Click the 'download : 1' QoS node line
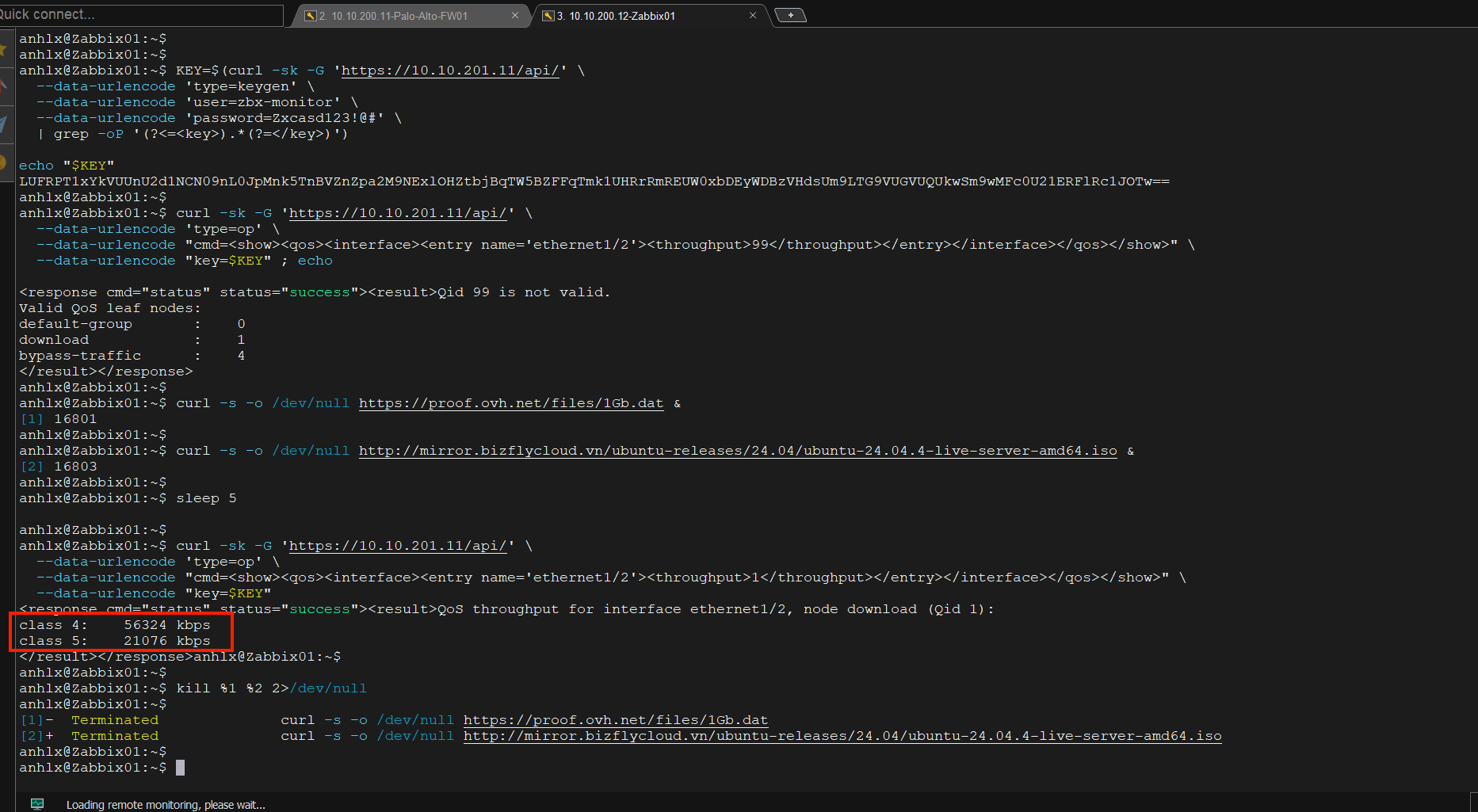The image size is (1478, 812). click(x=132, y=340)
